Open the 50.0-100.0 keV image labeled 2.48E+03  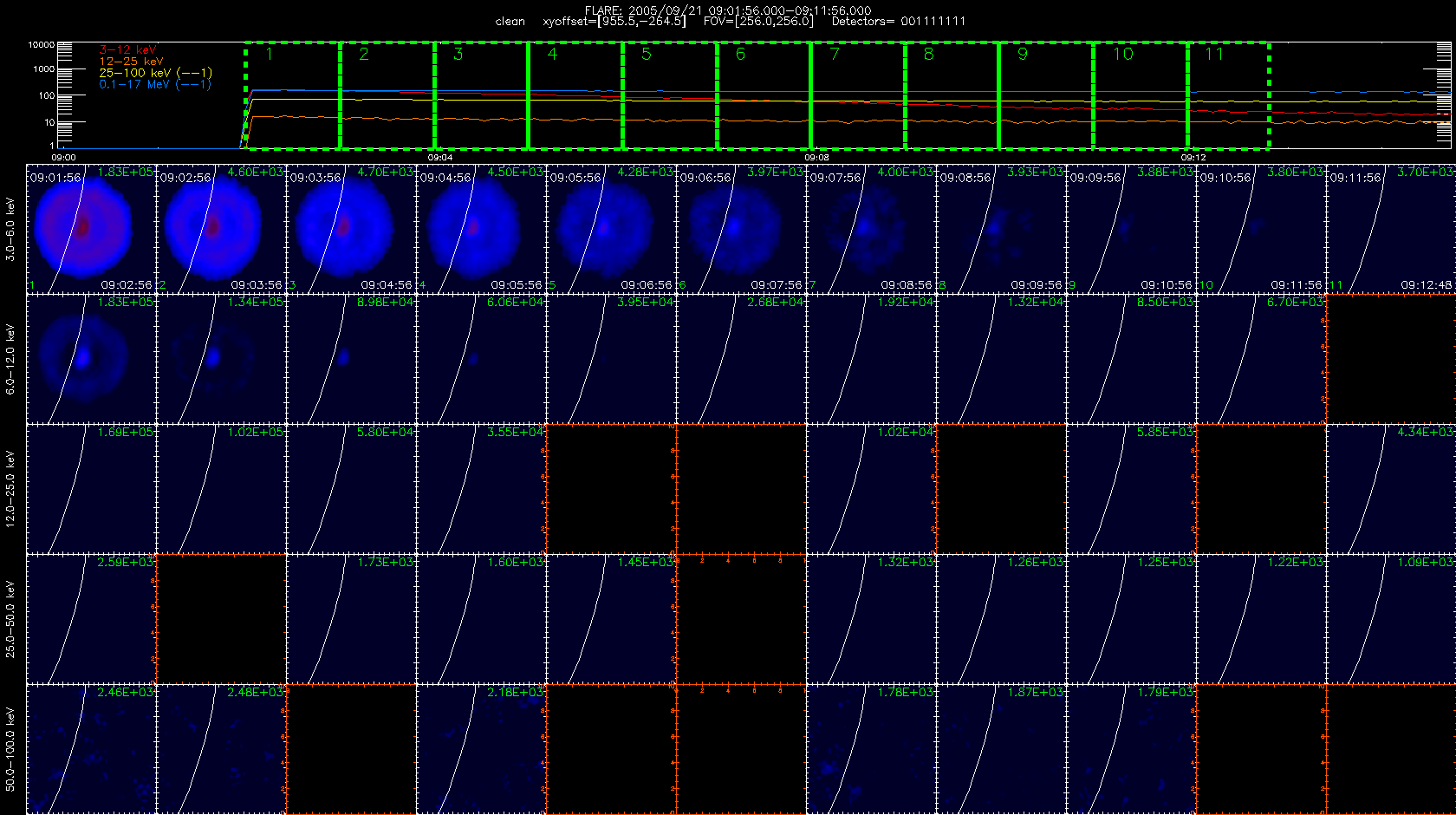(221, 748)
